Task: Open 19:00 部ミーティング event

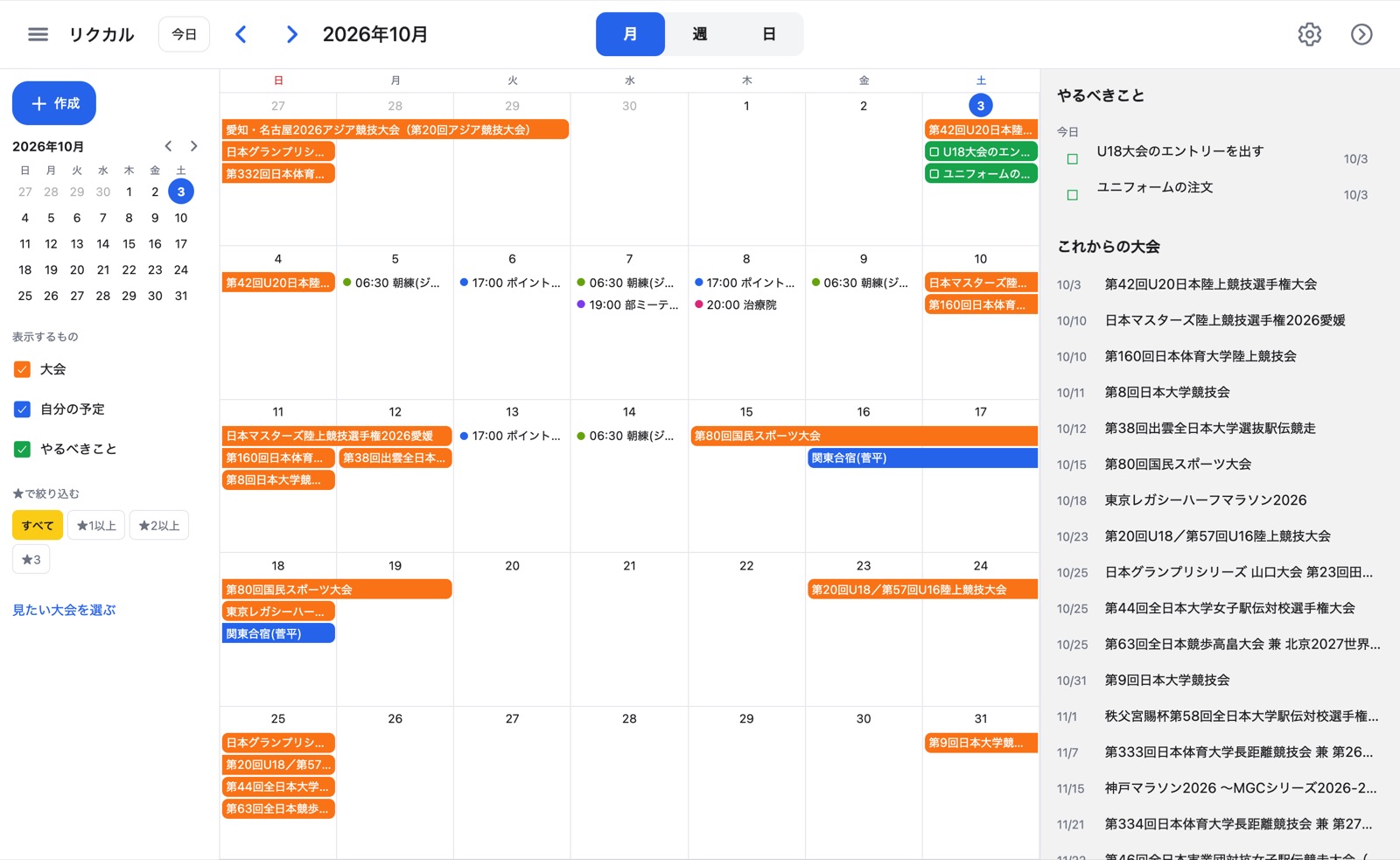Action: tap(629, 304)
